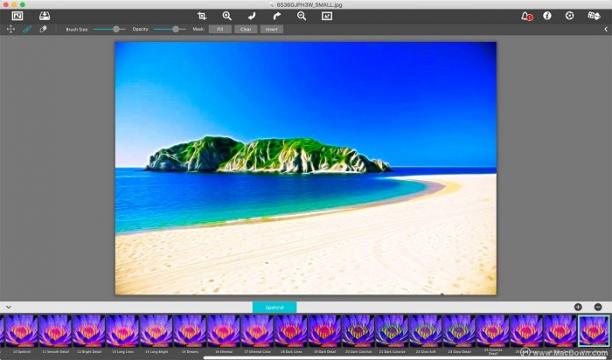This screenshot has width=612, height=360.
Task: Select the Move pan tool
Action: coord(11,29)
